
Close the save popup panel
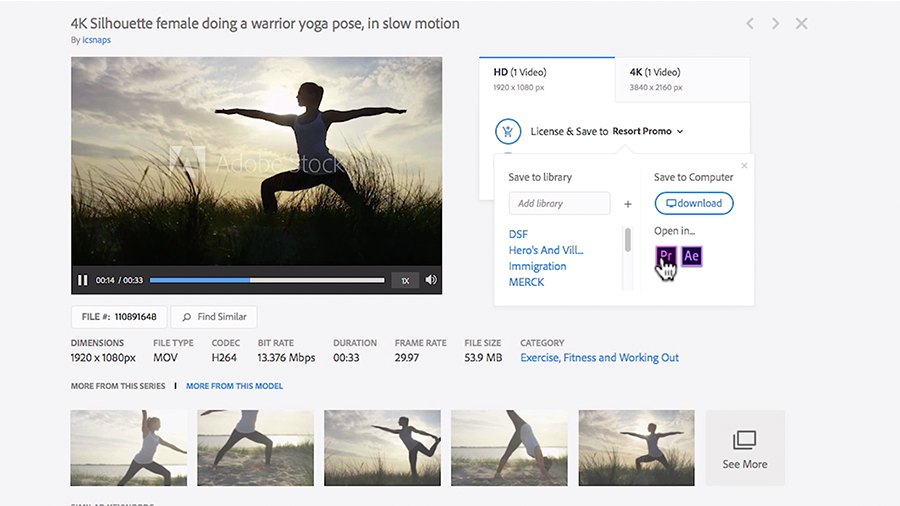744,166
